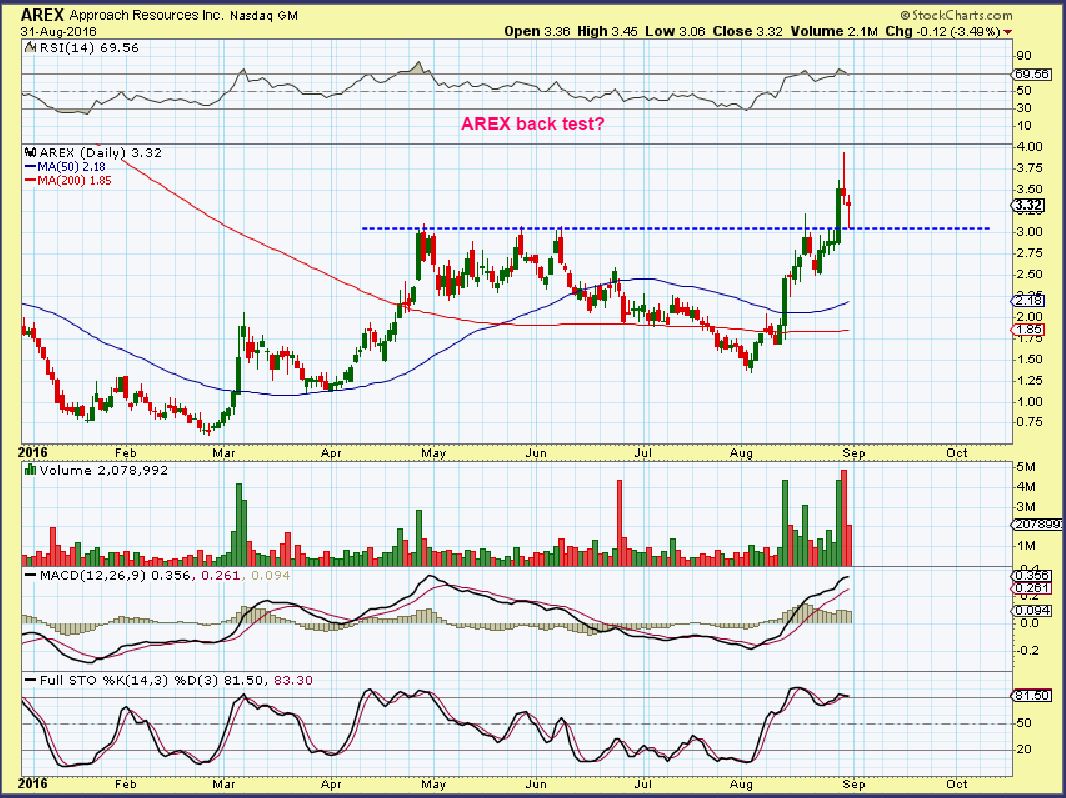Screen dimensions: 1066x798
Task: Click the 0.261 signal value tag on right
Action: click(1031, 588)
